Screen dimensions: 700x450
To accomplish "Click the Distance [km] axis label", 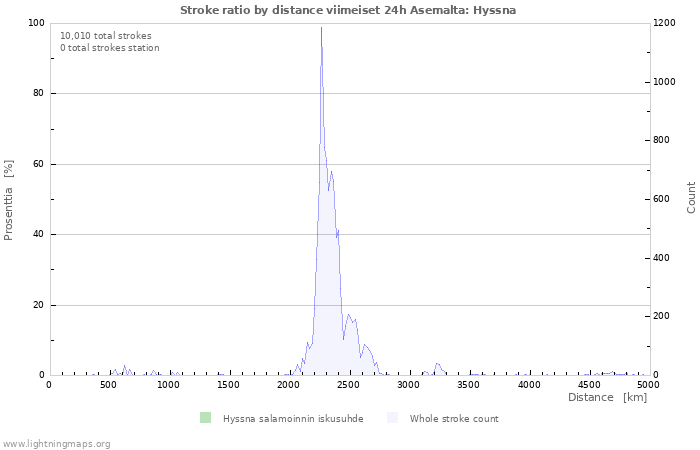I will (x=607, y=398).
